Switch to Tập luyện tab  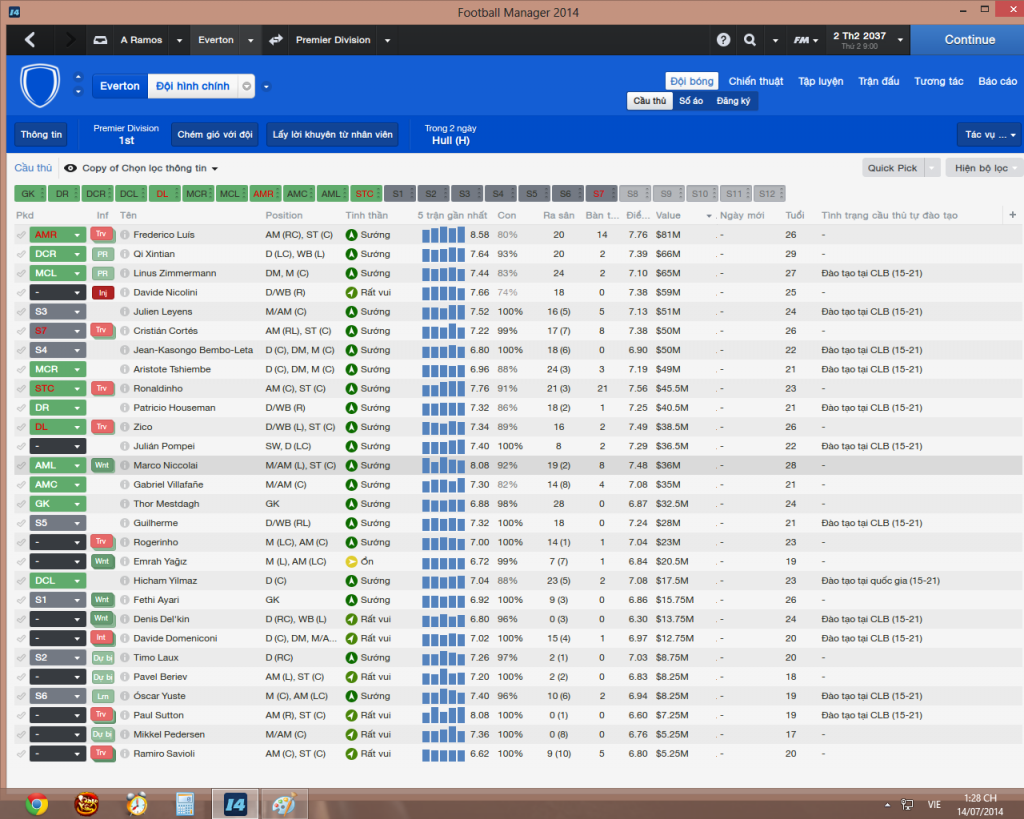(820, 81)
